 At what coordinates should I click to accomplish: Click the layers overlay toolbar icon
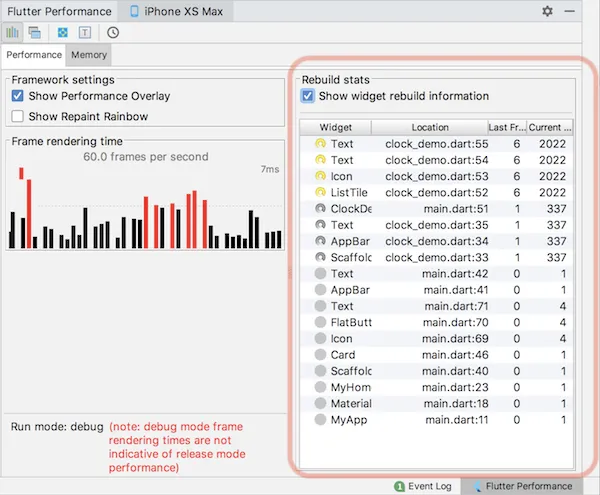[34, 33]
